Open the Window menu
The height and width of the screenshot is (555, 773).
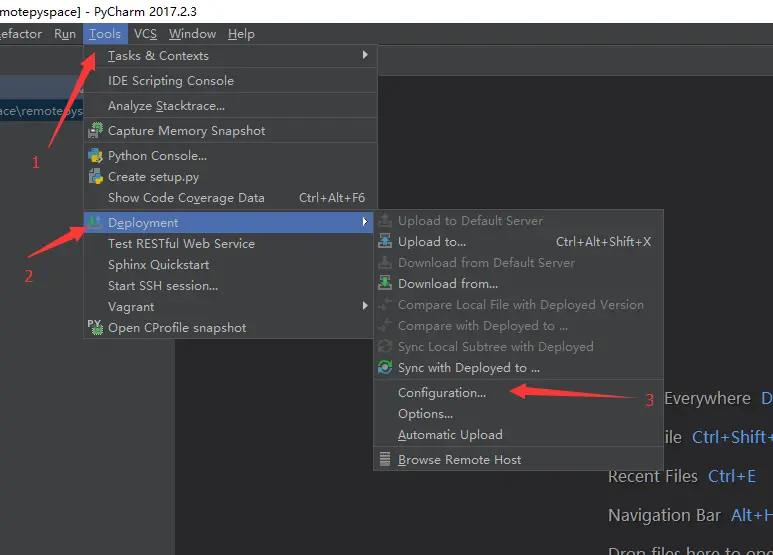(x=192, y=34)
